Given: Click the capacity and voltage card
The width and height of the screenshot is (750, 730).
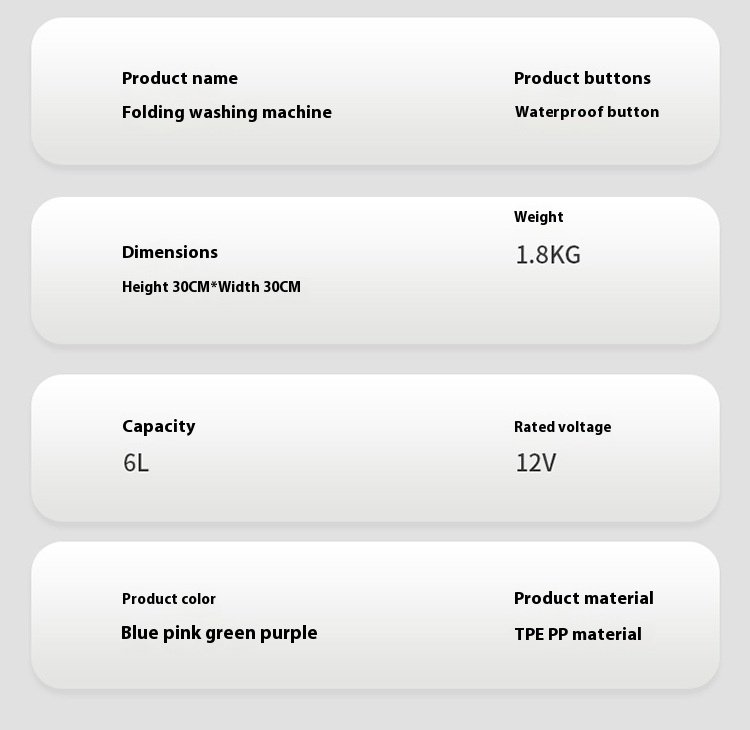Looking at the screenshot, I should 375,448.
